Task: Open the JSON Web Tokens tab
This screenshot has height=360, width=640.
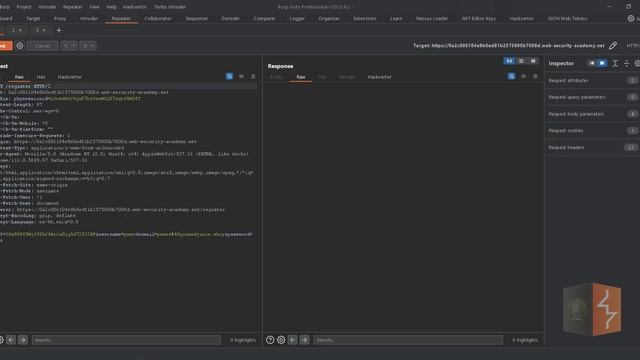Action: click(567, 19)
